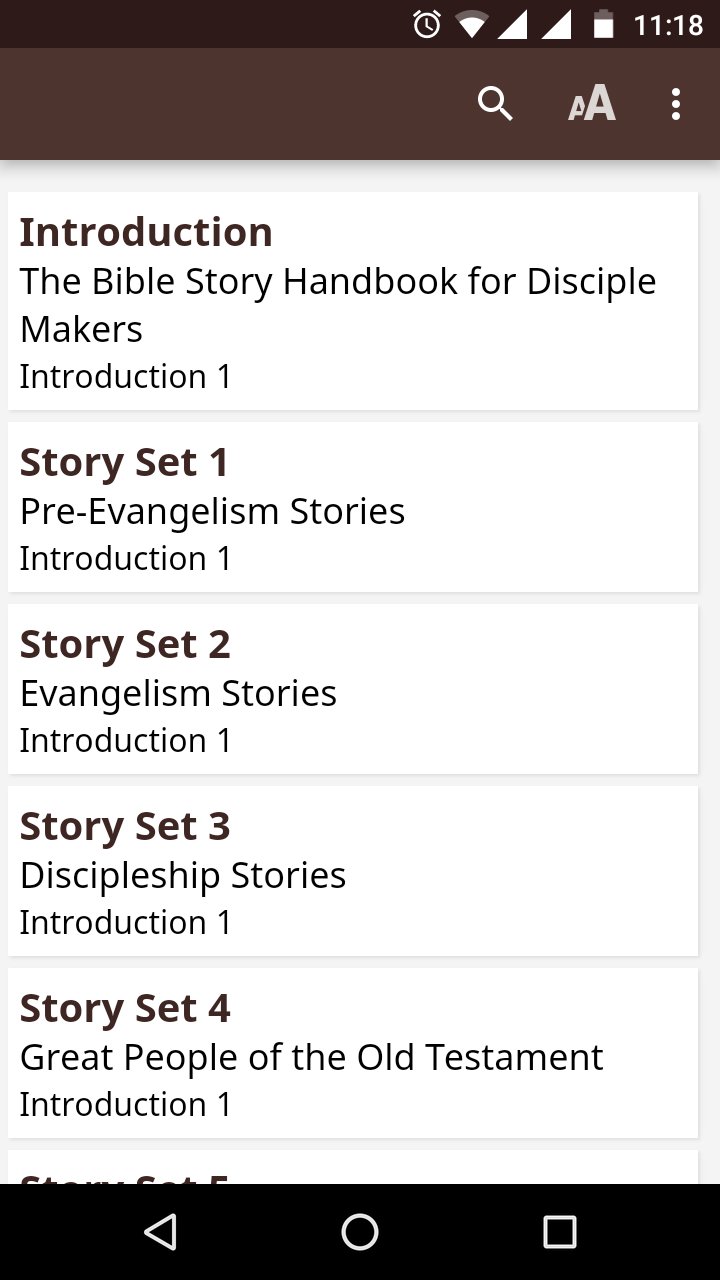Choose Discipleship Stories subtitle
This screenshot has width=720, height=1280.
click(183, 875)
